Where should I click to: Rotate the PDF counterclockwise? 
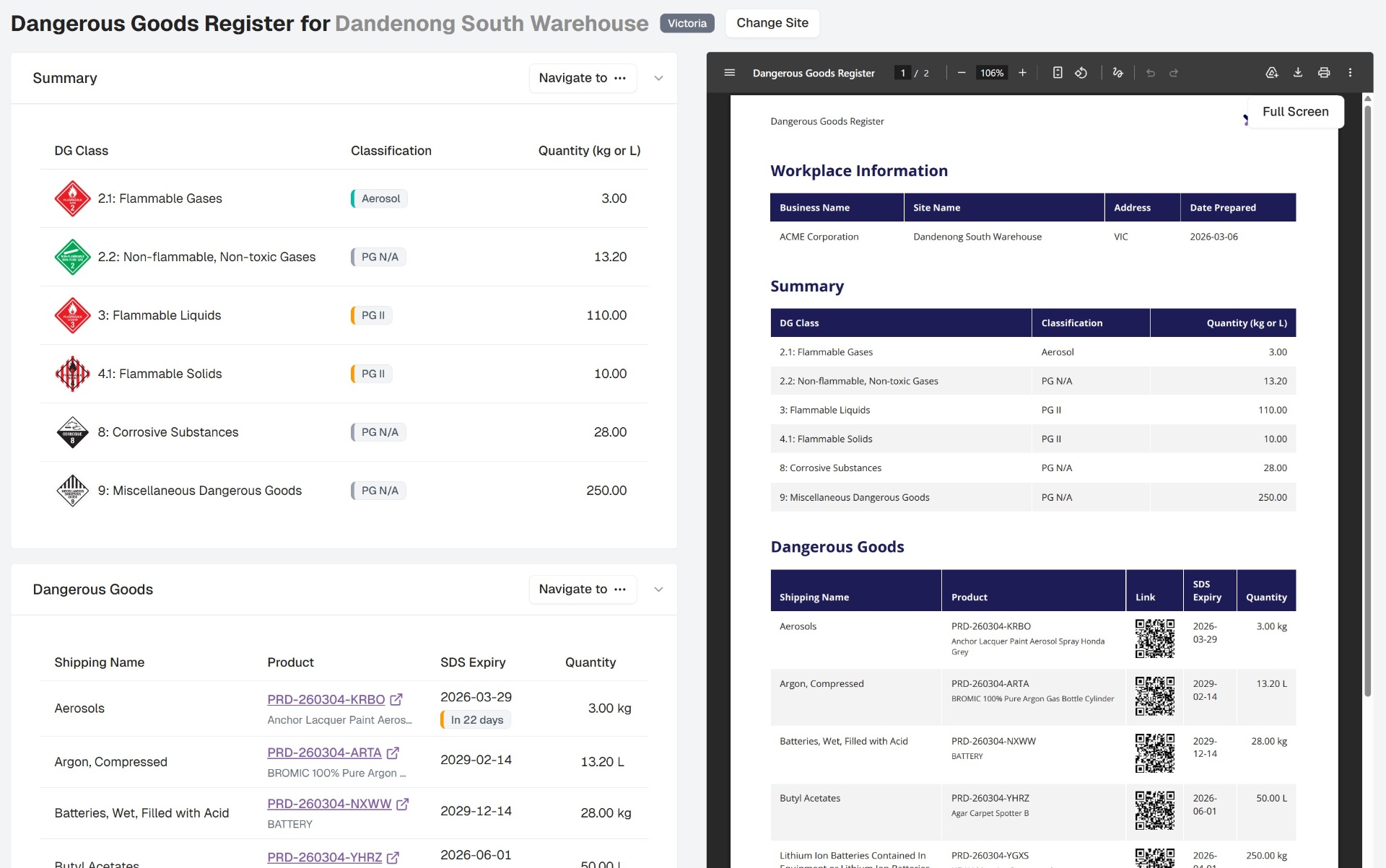1081,73
